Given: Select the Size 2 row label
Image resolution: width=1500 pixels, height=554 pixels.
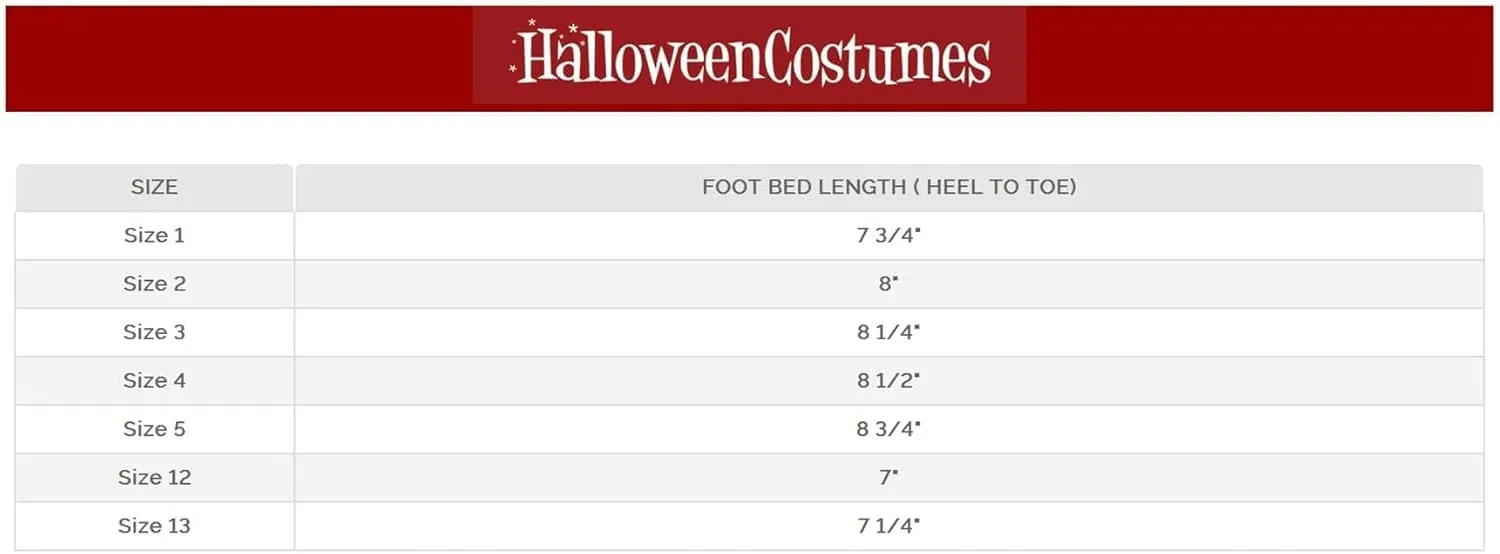Looking at the screenshot, I should [x=154, y=283].
